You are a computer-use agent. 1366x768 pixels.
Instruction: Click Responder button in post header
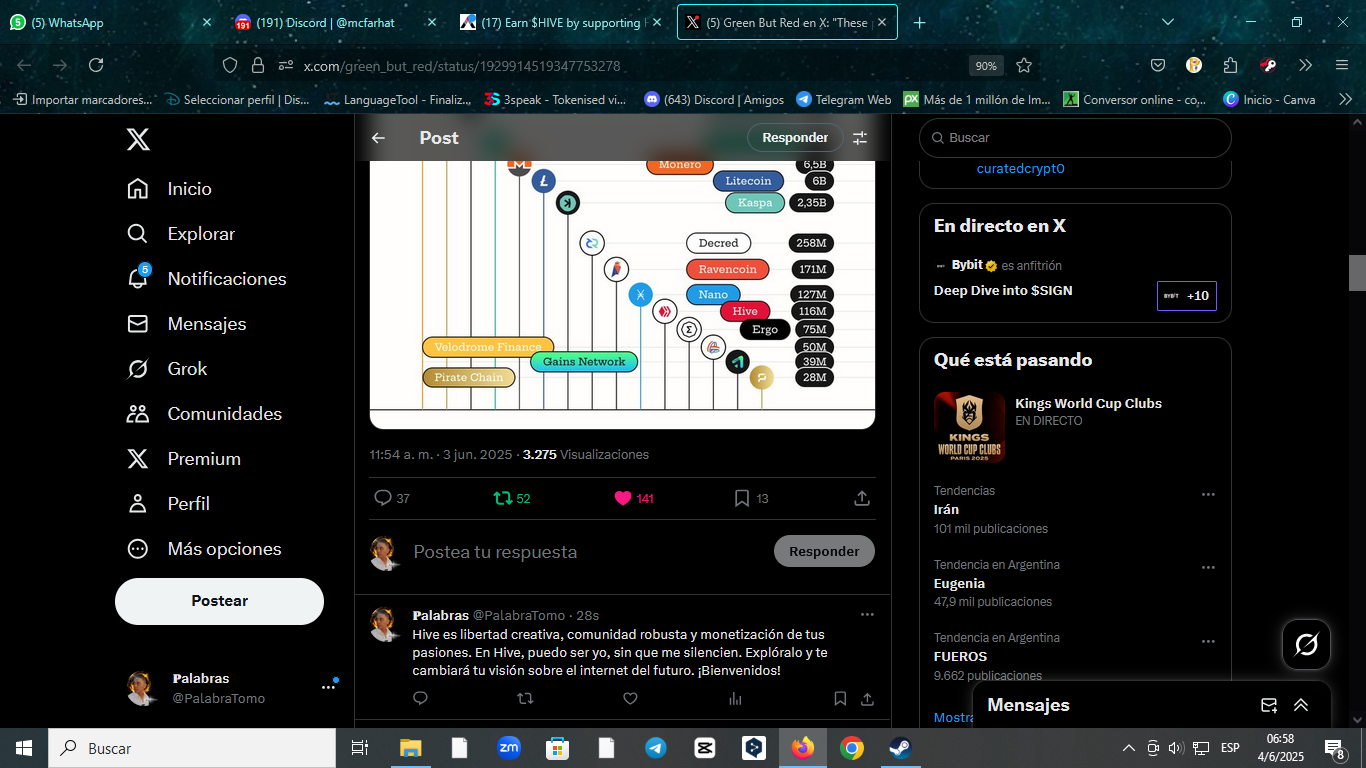795,138
